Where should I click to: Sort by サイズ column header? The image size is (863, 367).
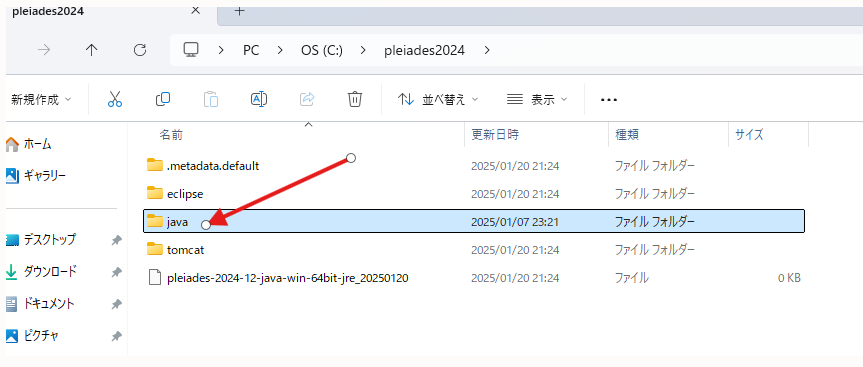pos(749,134)
